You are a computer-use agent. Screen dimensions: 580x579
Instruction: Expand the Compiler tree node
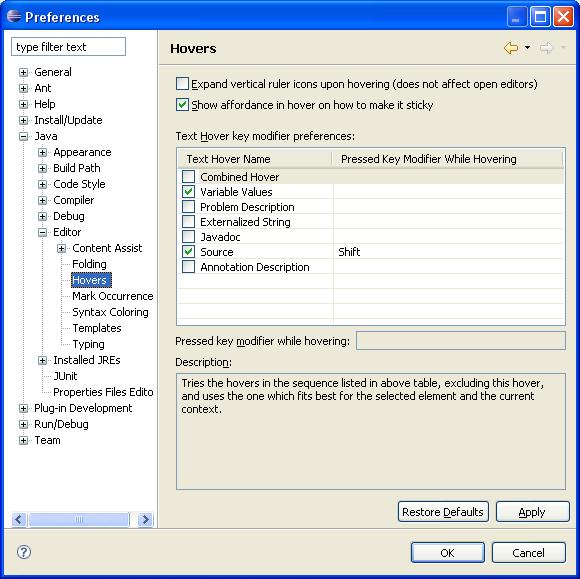click(x=43, y=200)
